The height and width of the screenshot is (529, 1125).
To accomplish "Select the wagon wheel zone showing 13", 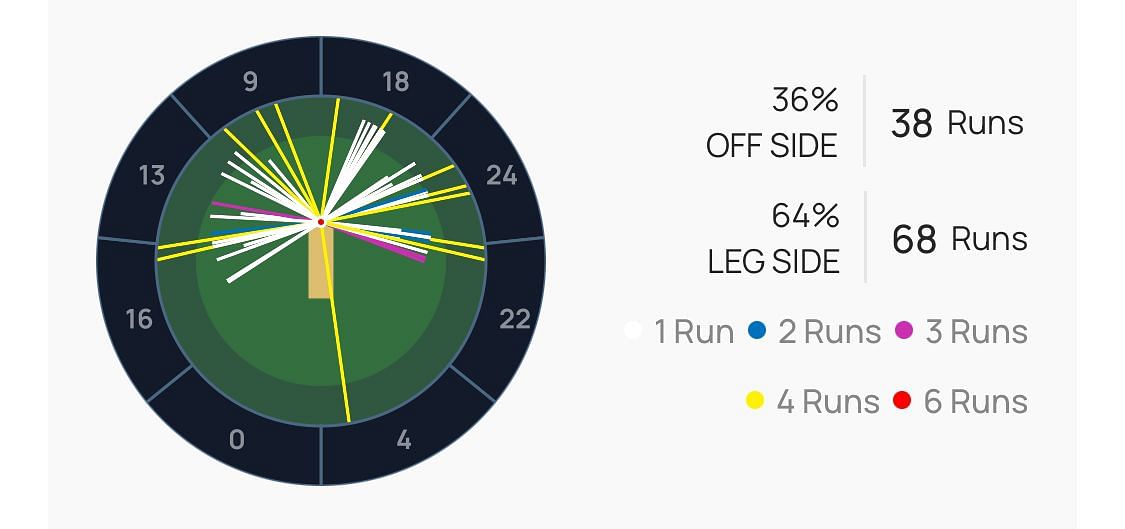I will click(152, 176).
